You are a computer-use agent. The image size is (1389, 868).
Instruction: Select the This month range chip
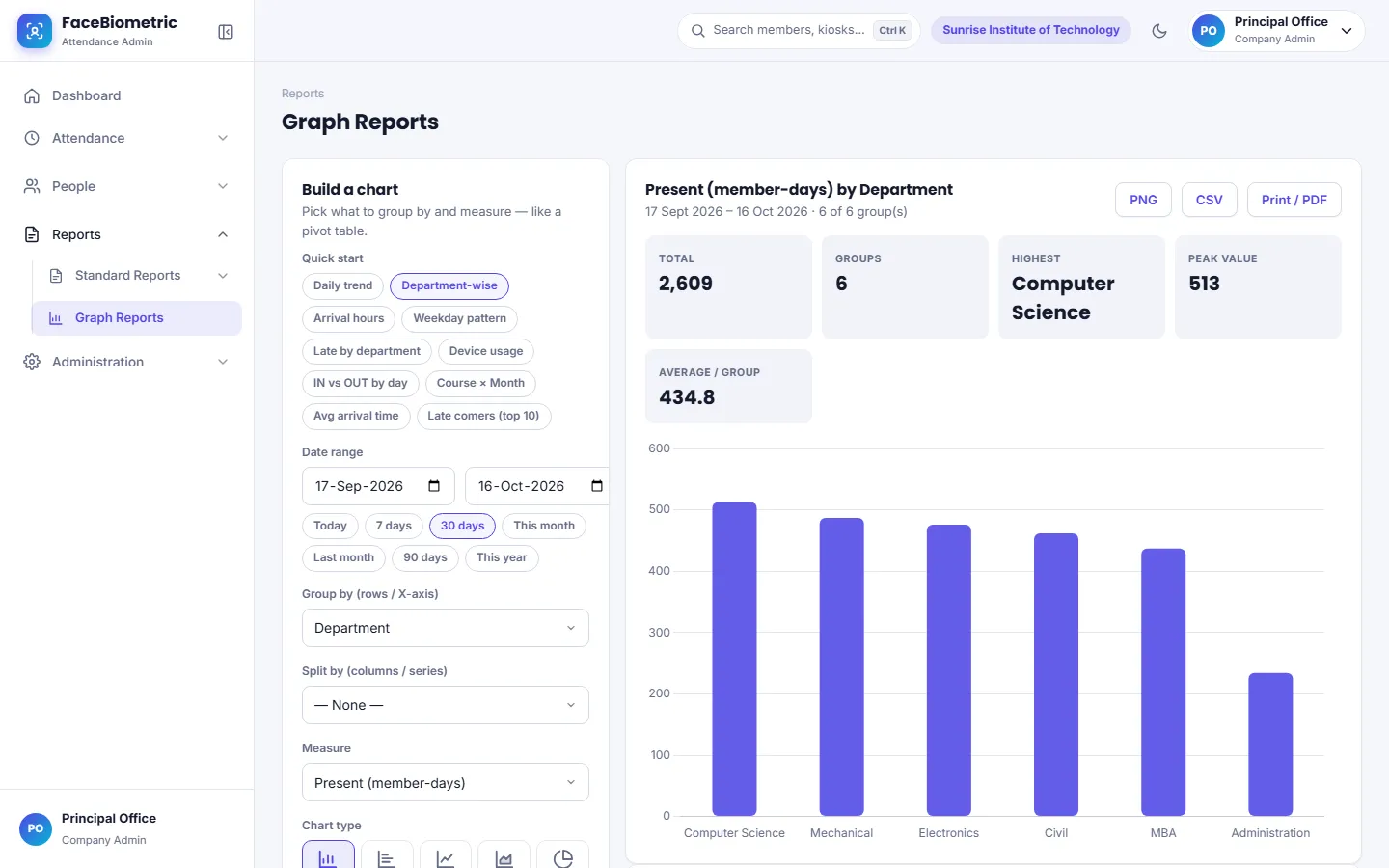pos(544,526)
